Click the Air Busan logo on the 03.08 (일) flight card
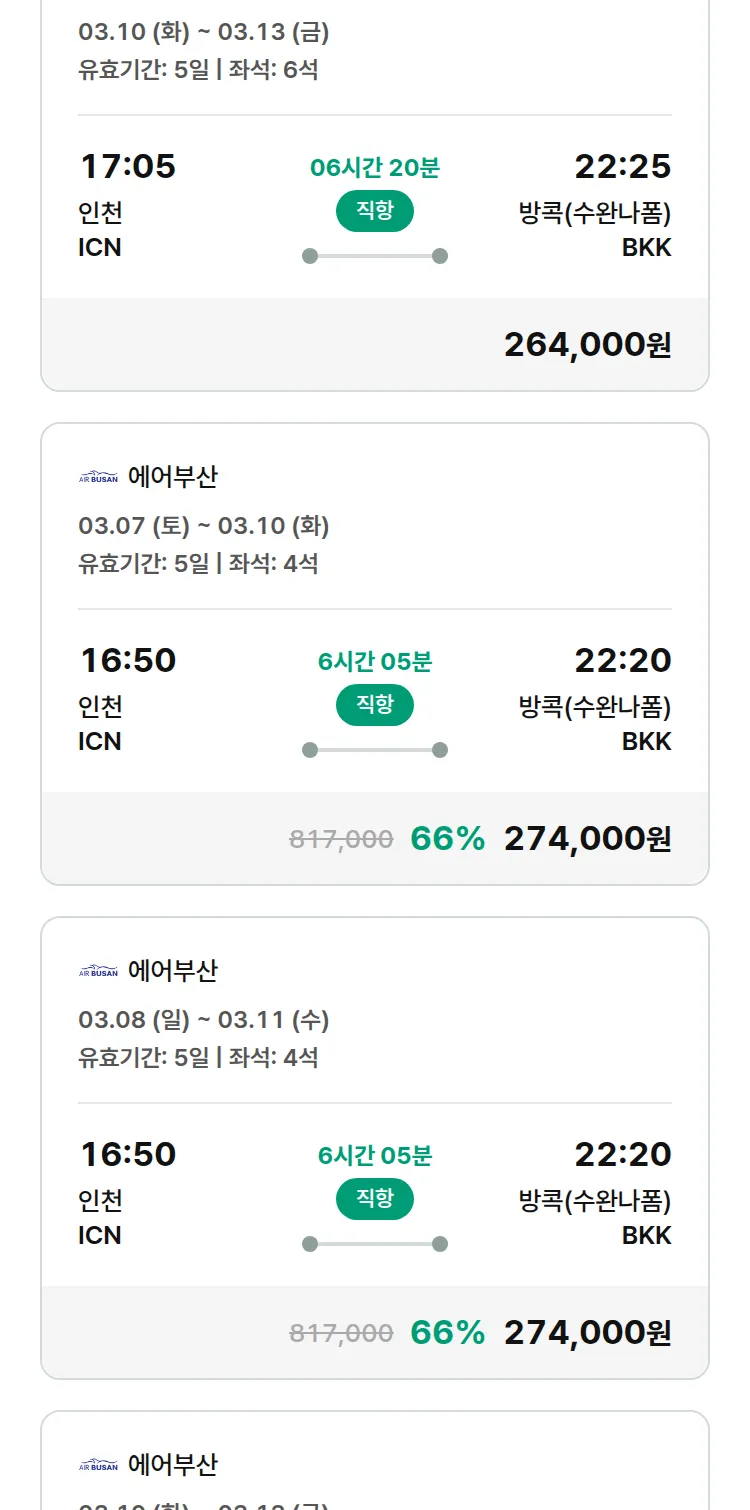Viewport: 750px width, 1510px height. (98, 972)
